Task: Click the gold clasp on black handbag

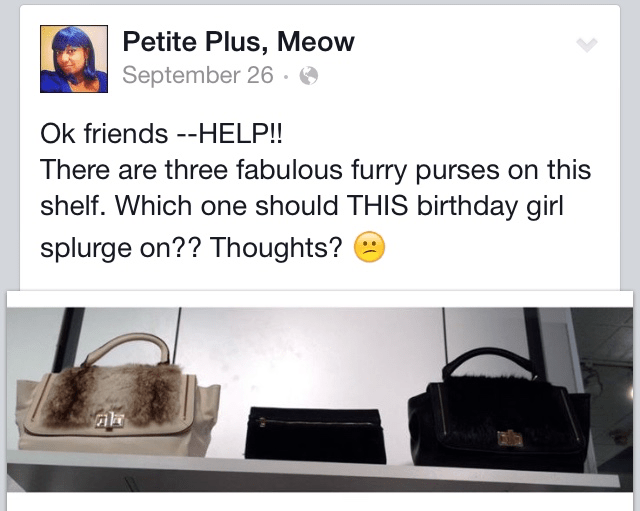Action: click(510, 439)
